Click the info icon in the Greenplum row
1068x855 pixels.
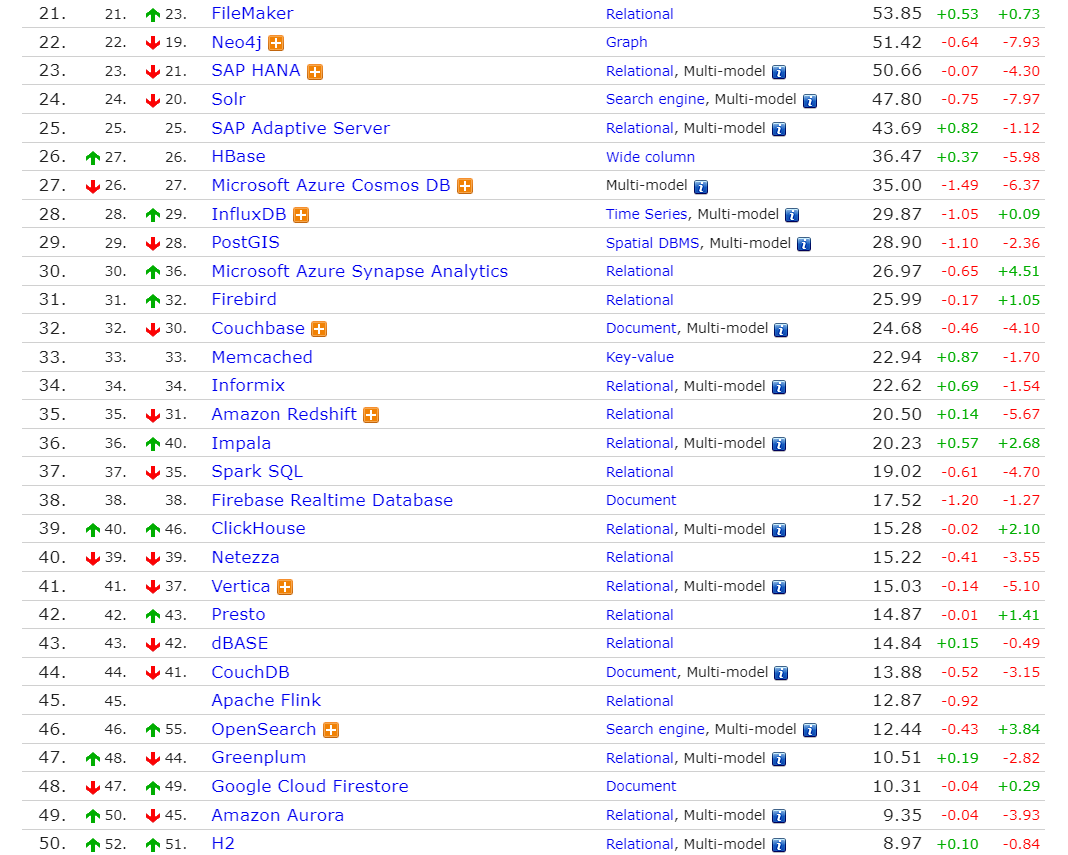pyautogui.click(x=779, y=759)
